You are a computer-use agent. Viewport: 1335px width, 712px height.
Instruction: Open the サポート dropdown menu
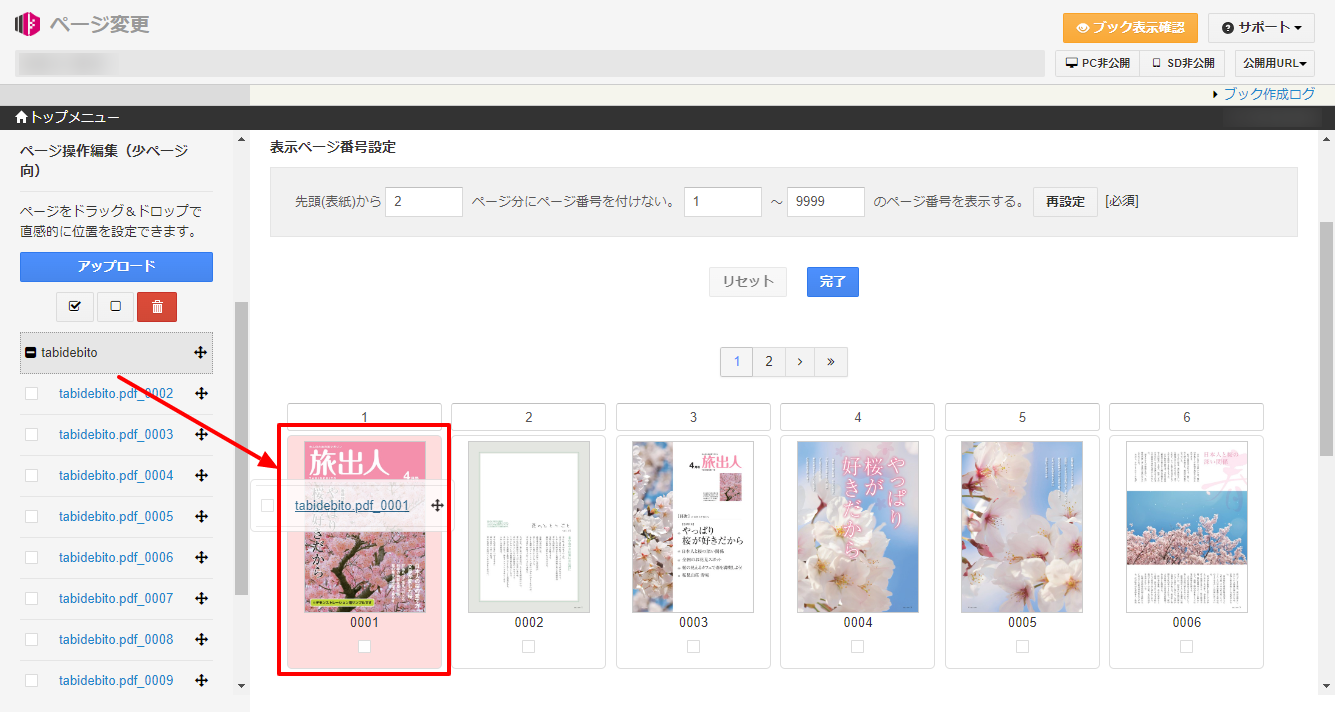click(1260, 28)
